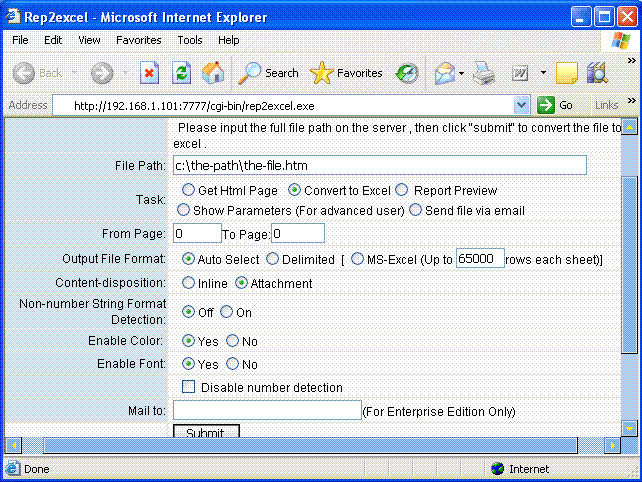
Task: Stop page loading with red X icon
Action: pos(149,73)
